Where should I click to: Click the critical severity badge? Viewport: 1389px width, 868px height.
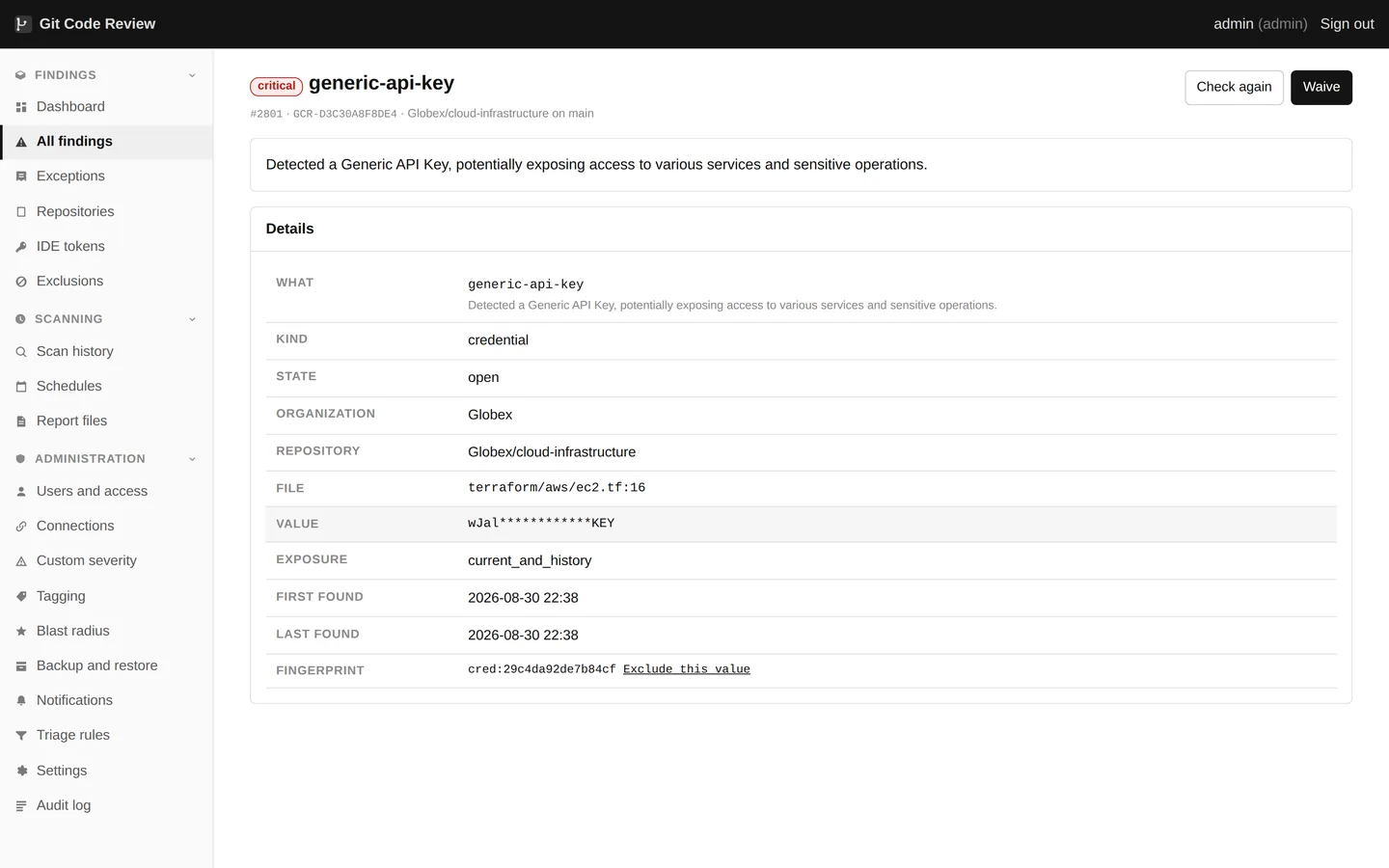277,87
